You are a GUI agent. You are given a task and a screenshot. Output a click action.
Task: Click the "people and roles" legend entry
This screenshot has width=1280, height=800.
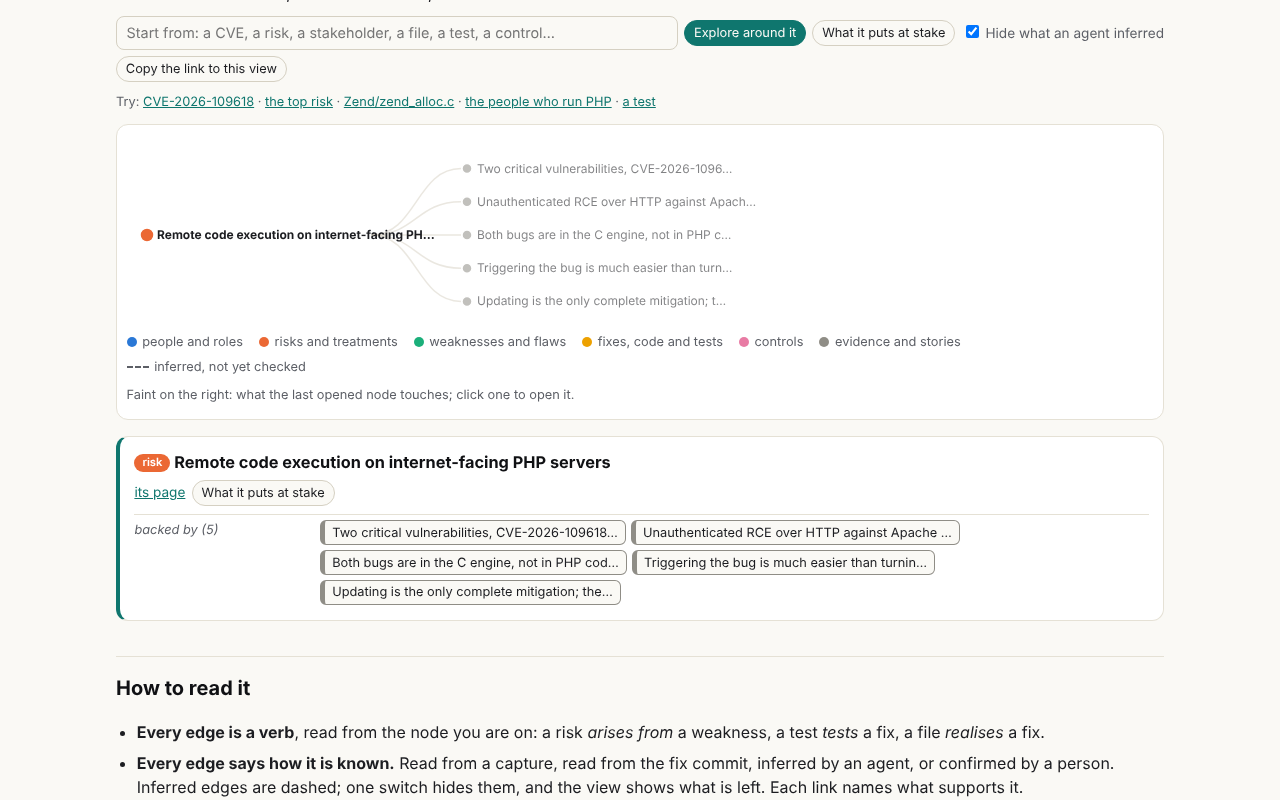(185, 342)
